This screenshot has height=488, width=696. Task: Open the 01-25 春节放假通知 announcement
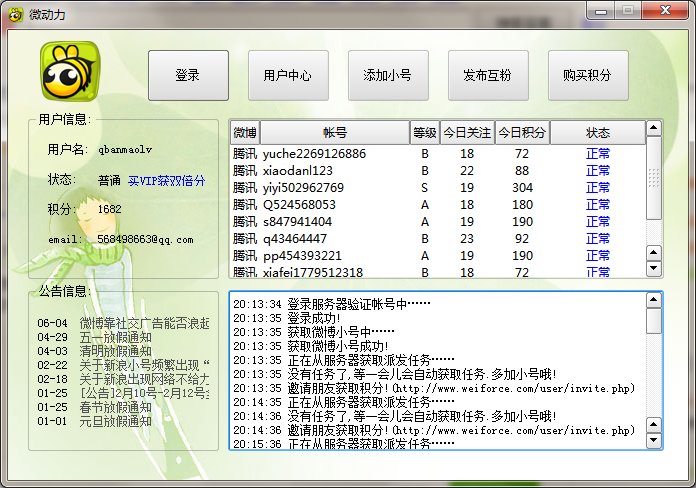pos(94,407)
